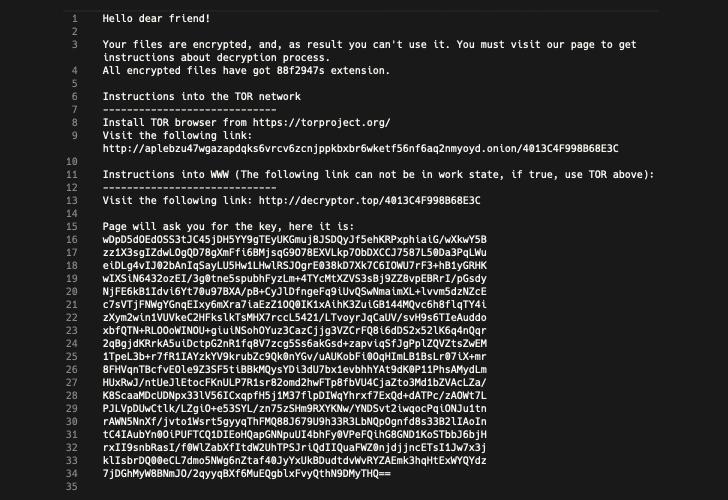The width and height of the screenshot is (728, 500).
Task: Click the dashed separator on line 12
Action: [189, 188]
